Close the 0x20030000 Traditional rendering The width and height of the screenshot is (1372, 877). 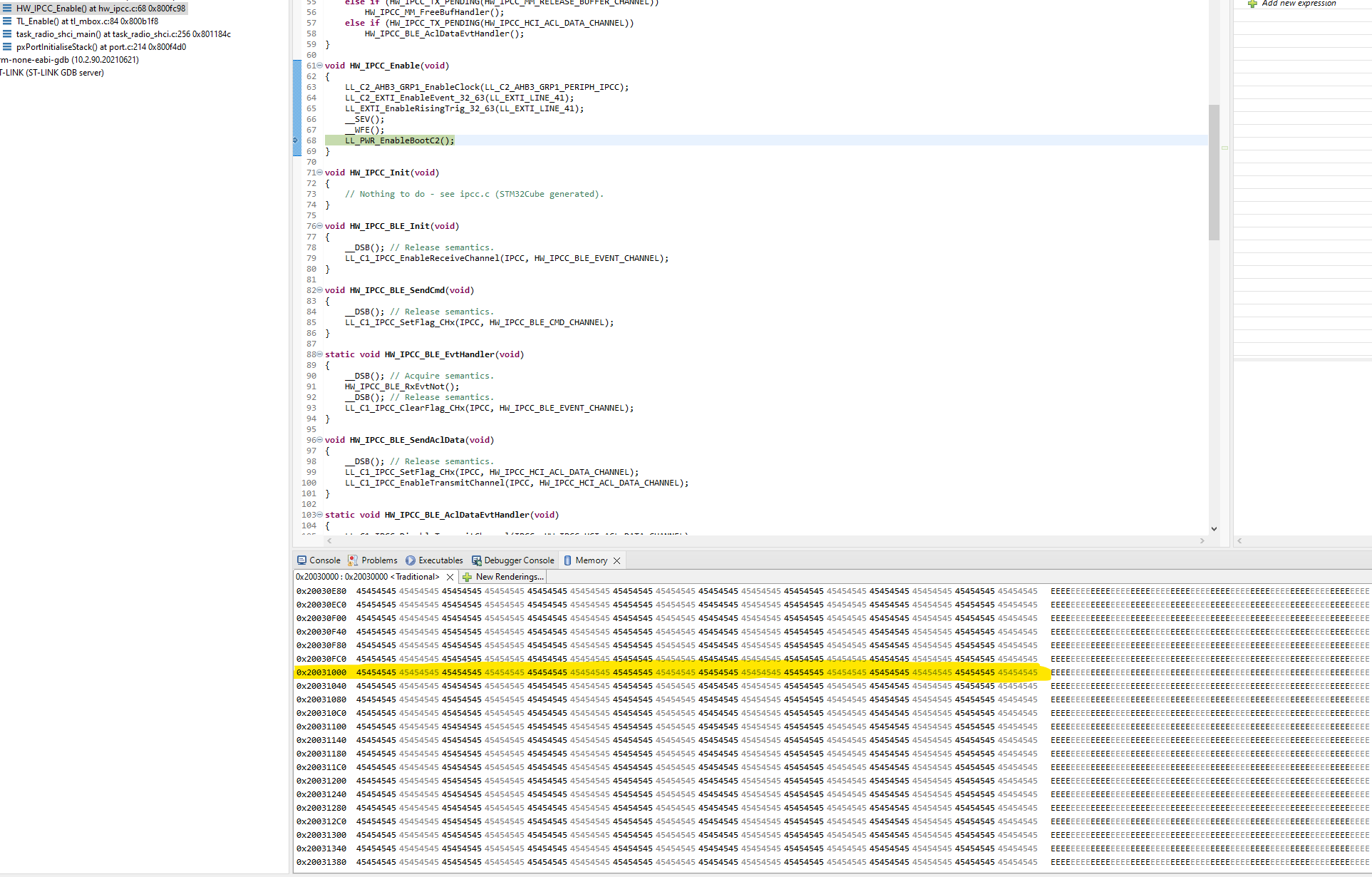pos(450,576)
